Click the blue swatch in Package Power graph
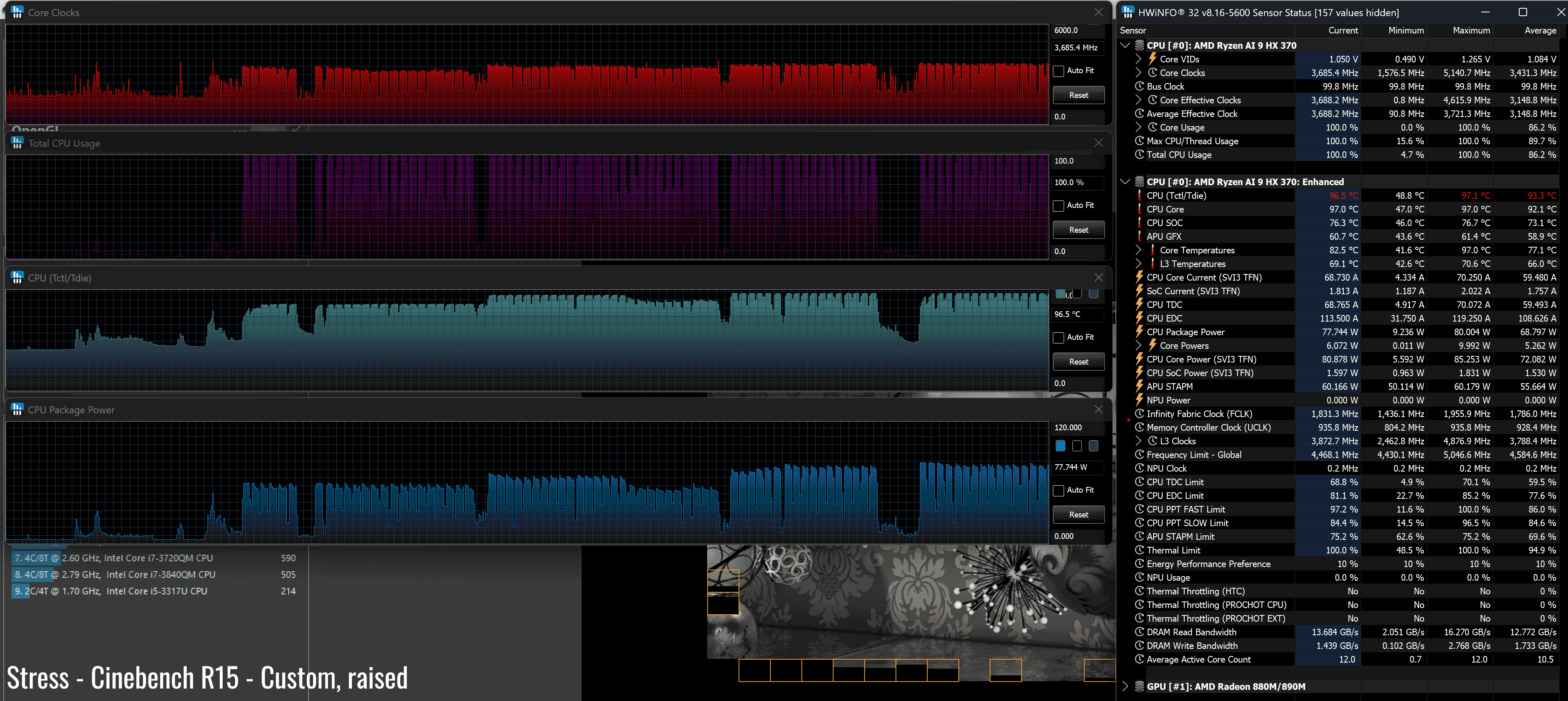The image size is (1568, 701). (x=1060, y=446)
